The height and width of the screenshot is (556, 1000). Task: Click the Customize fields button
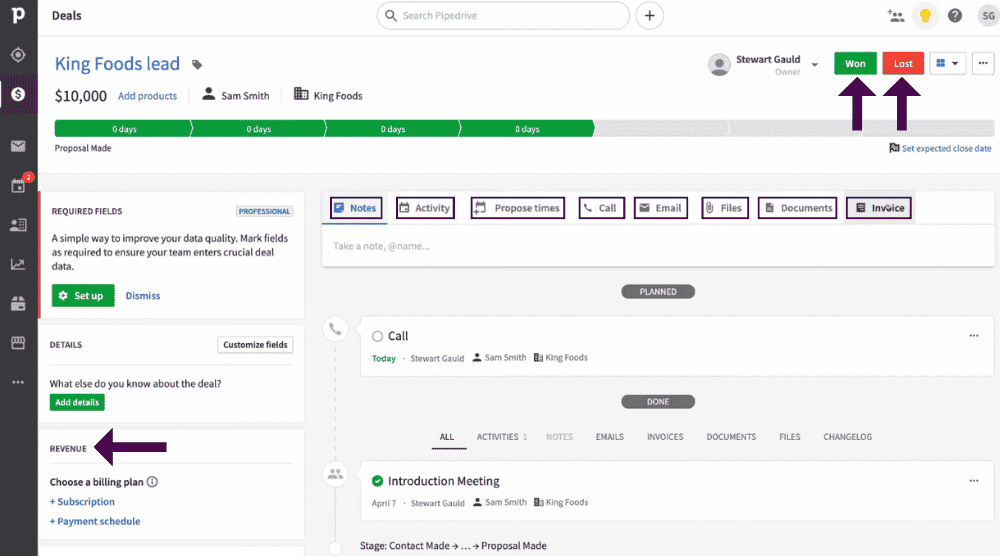[x=255, y=345]
